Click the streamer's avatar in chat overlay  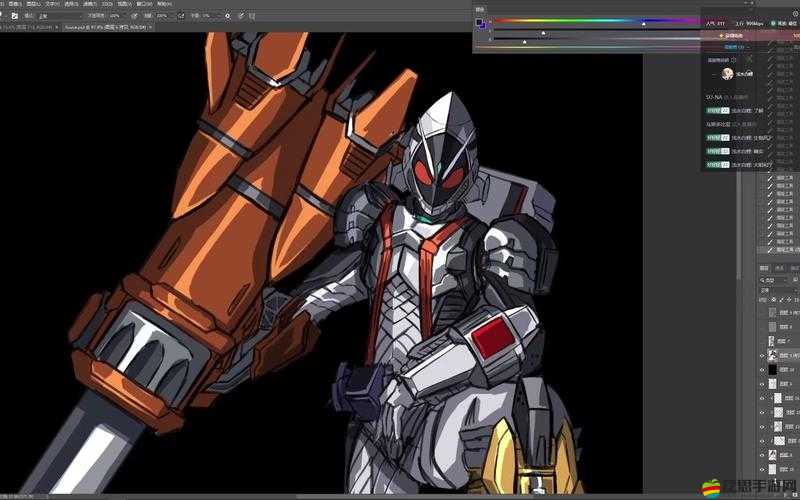[727, 74]
